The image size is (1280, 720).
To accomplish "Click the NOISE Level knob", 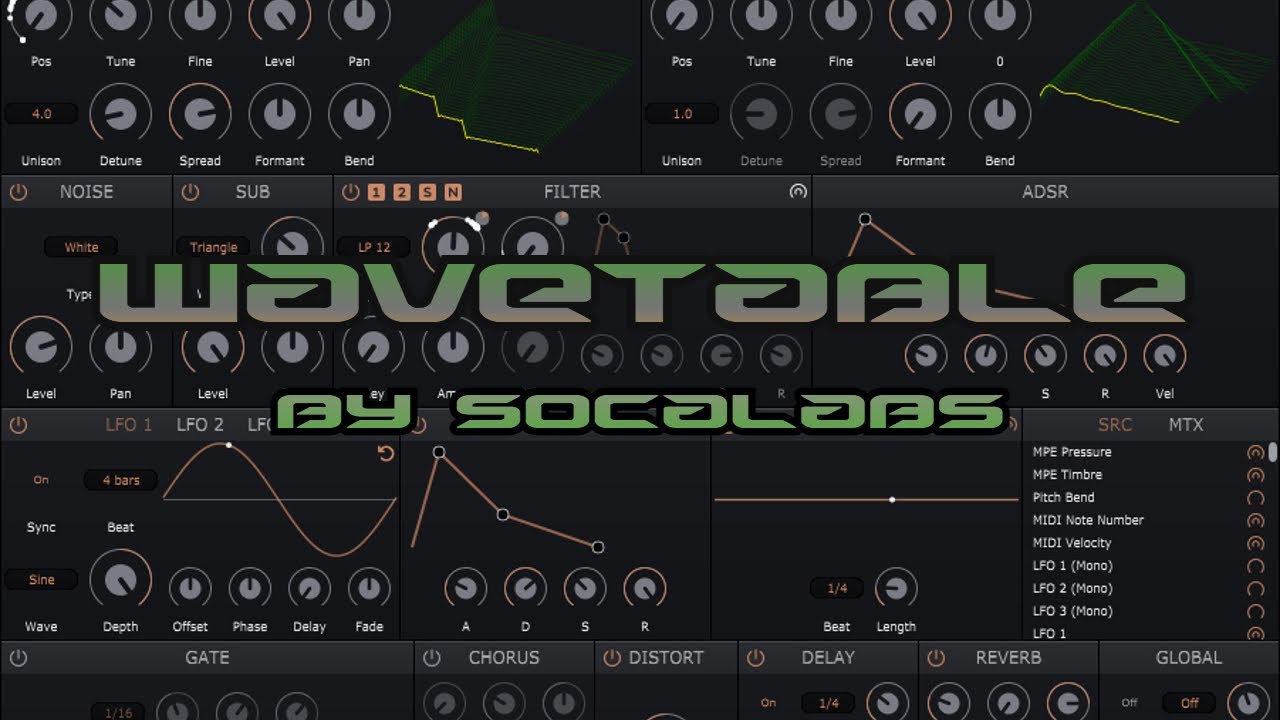I will [x=41, y=347].
